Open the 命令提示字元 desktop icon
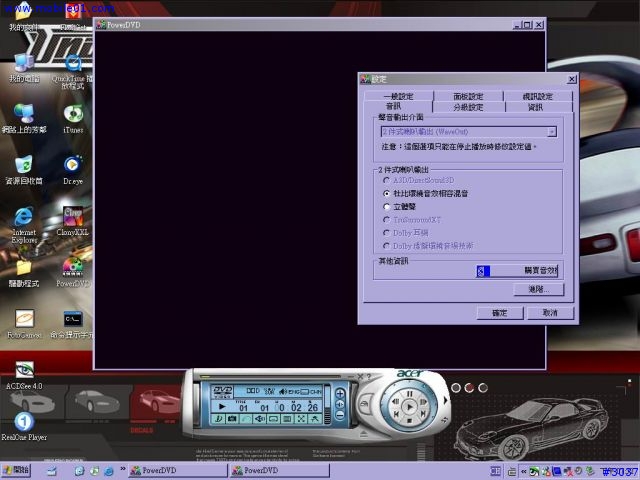This screenshot has height=480, width=640. 72,324
